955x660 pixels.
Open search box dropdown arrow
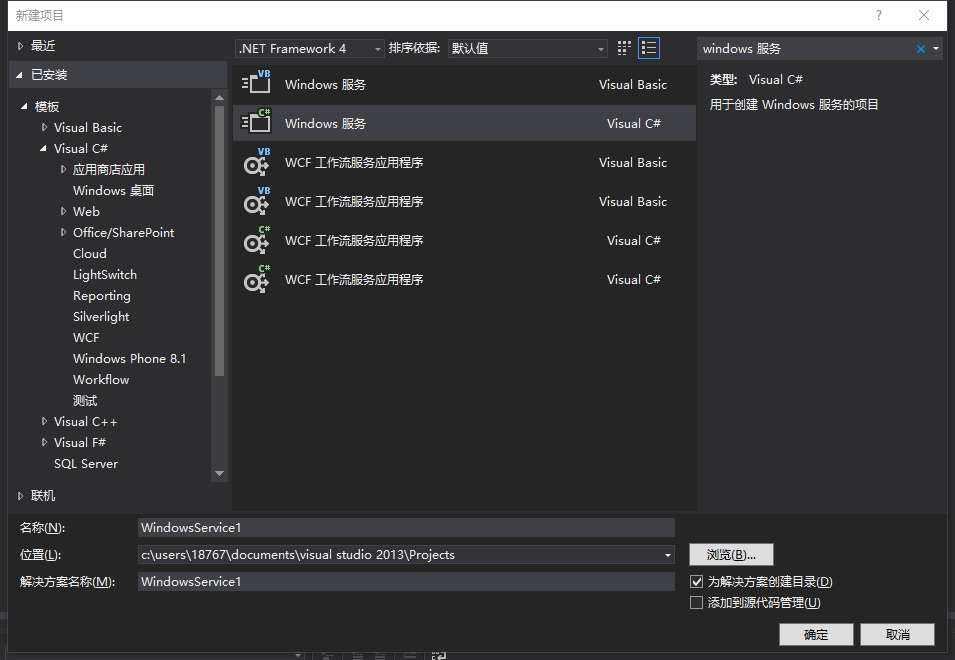click(x=936, y=49)
